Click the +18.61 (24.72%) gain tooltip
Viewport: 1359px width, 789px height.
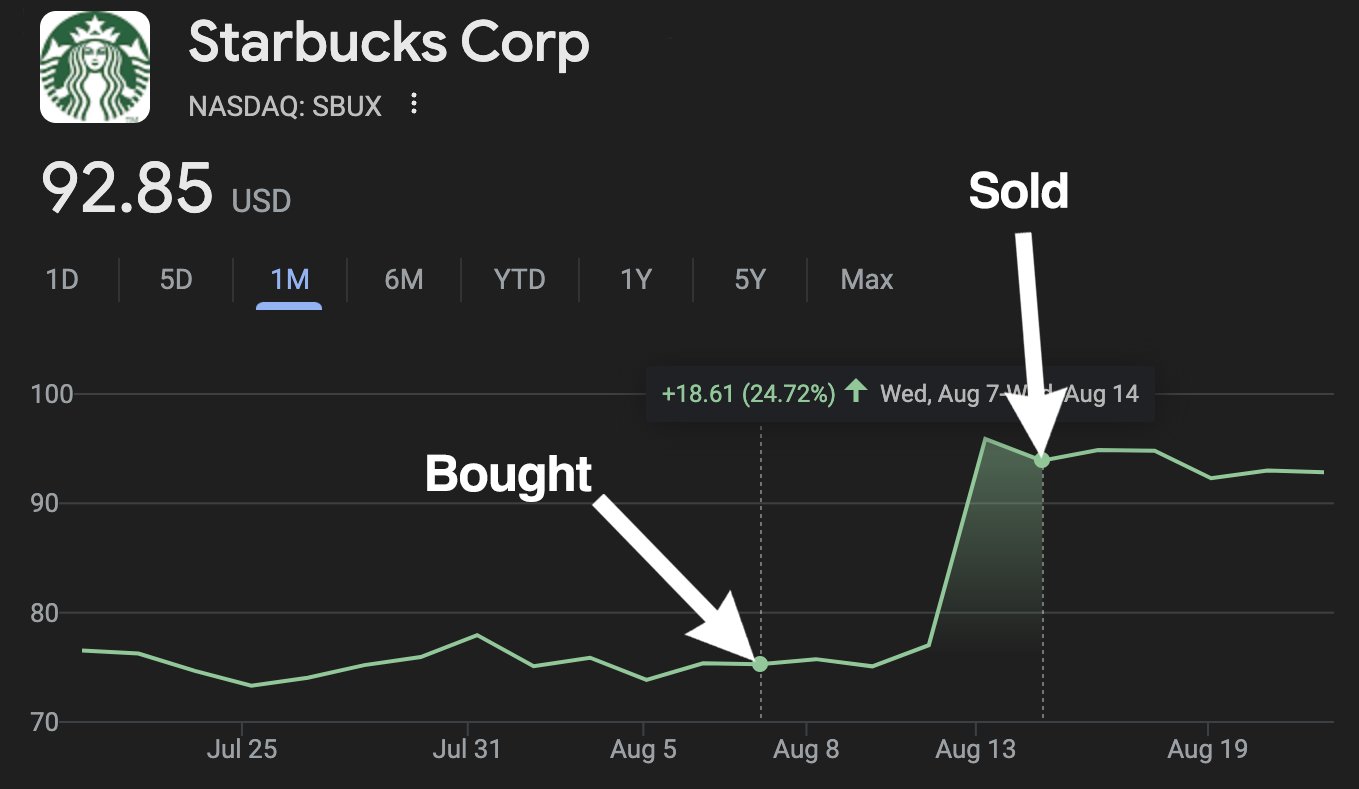click(748, 393)
